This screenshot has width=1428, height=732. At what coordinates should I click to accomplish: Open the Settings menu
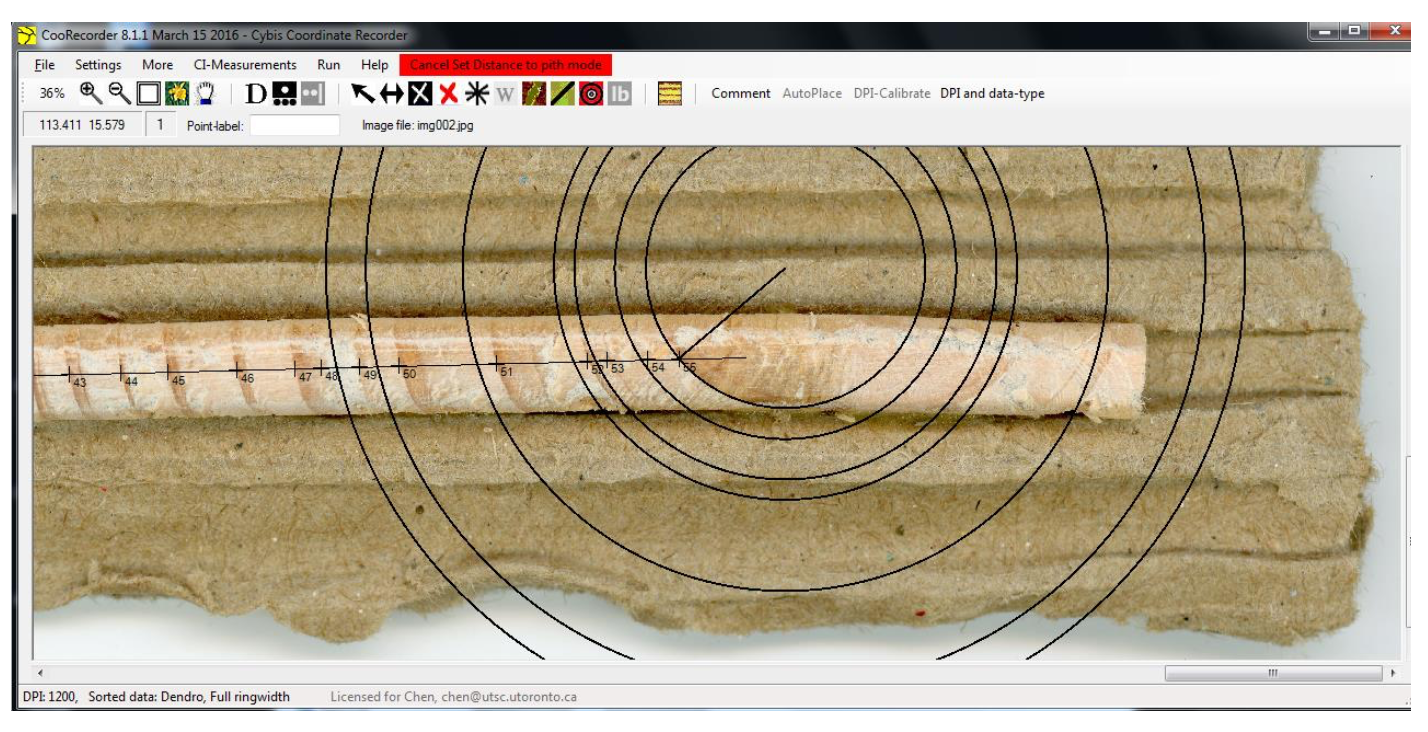(98, 64)
